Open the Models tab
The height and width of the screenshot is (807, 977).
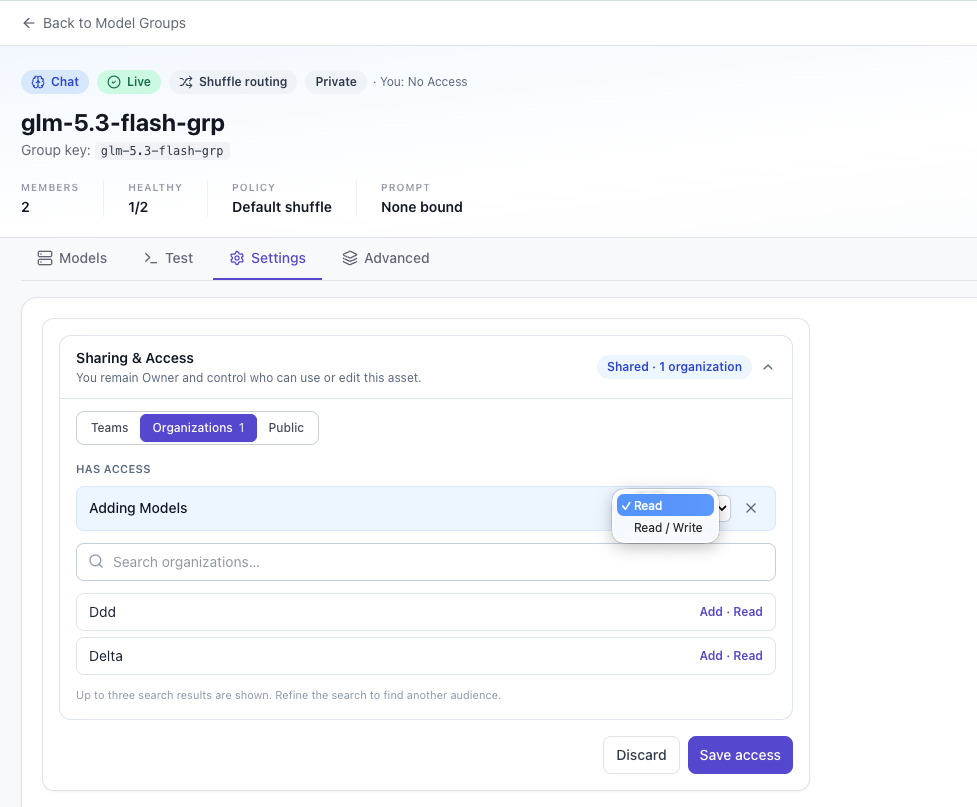(x=72, y=258)
